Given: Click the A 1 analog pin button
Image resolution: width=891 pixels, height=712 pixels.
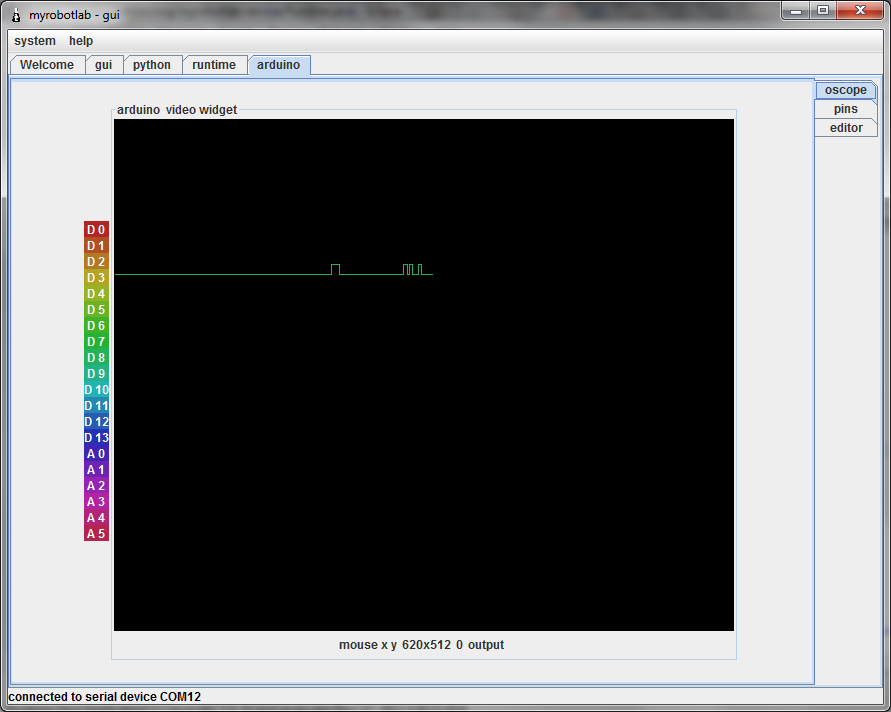Looking at the screenshot, I should pyautogui.click(x=96, y=469).
